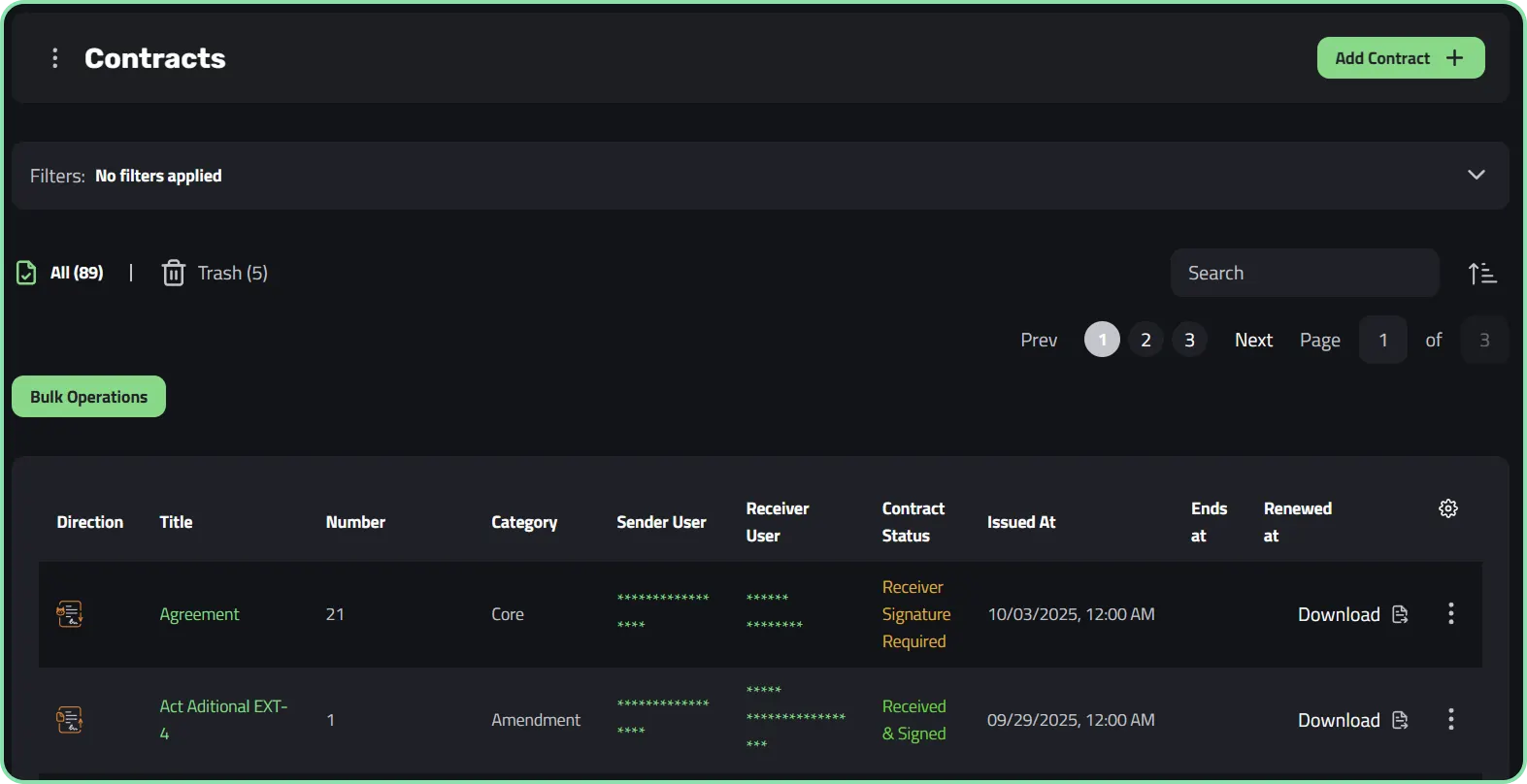Click download file icon in Agreement row
1527x784 pixels.
tap(1400, 614)
